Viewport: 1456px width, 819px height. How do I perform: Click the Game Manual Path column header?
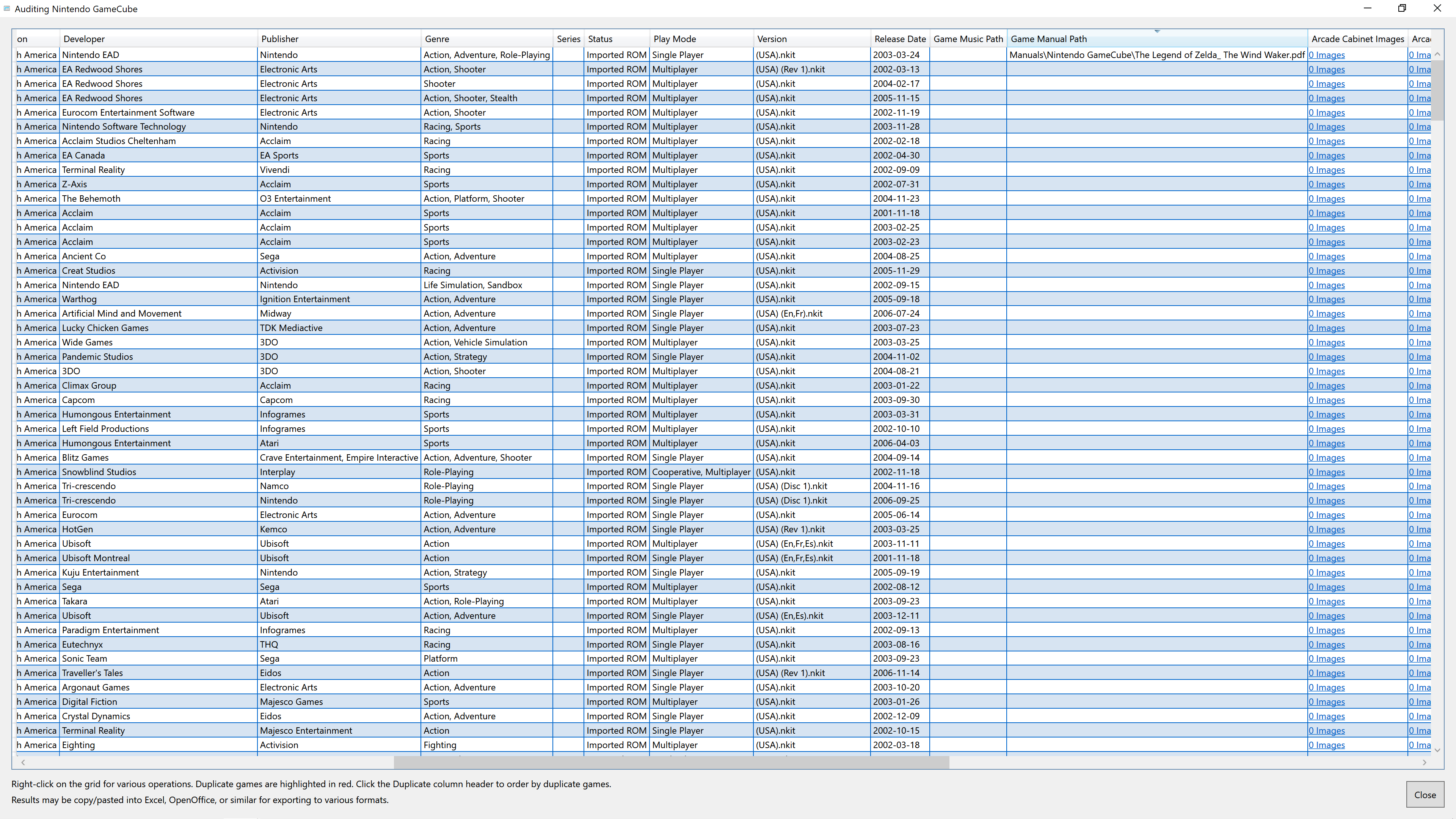click(1157, 39)
